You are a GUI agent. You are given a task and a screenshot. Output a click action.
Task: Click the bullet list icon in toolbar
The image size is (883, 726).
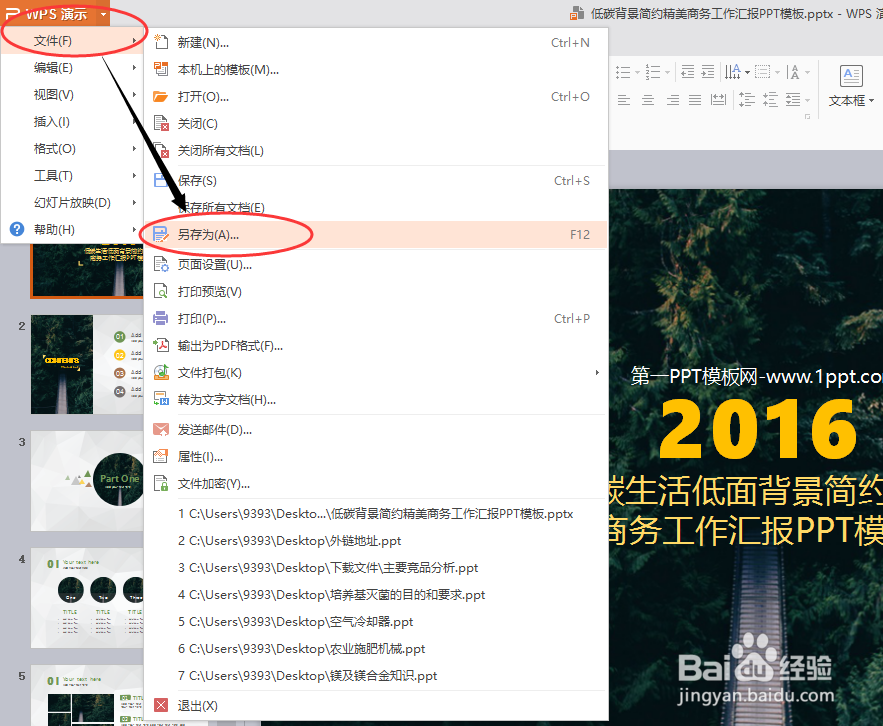point(621,72)
